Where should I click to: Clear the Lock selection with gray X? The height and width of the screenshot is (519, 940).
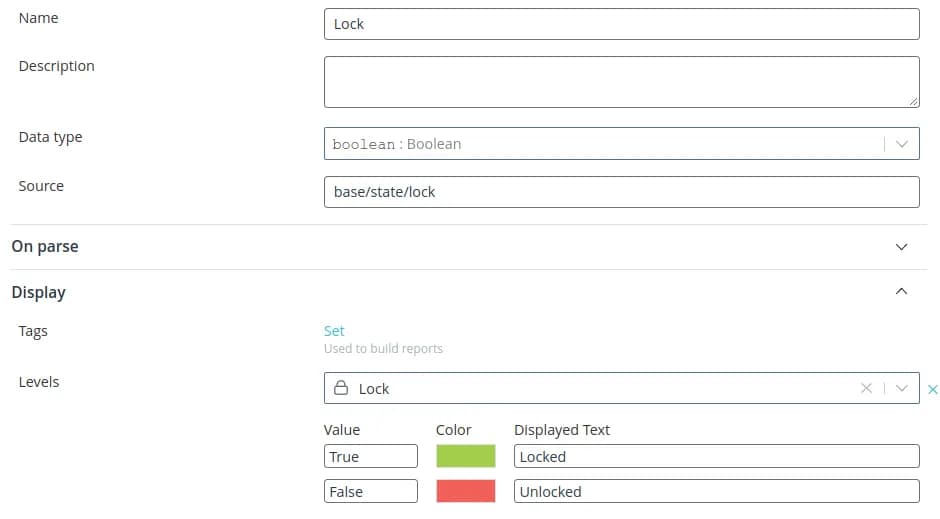tap(867, 388)
